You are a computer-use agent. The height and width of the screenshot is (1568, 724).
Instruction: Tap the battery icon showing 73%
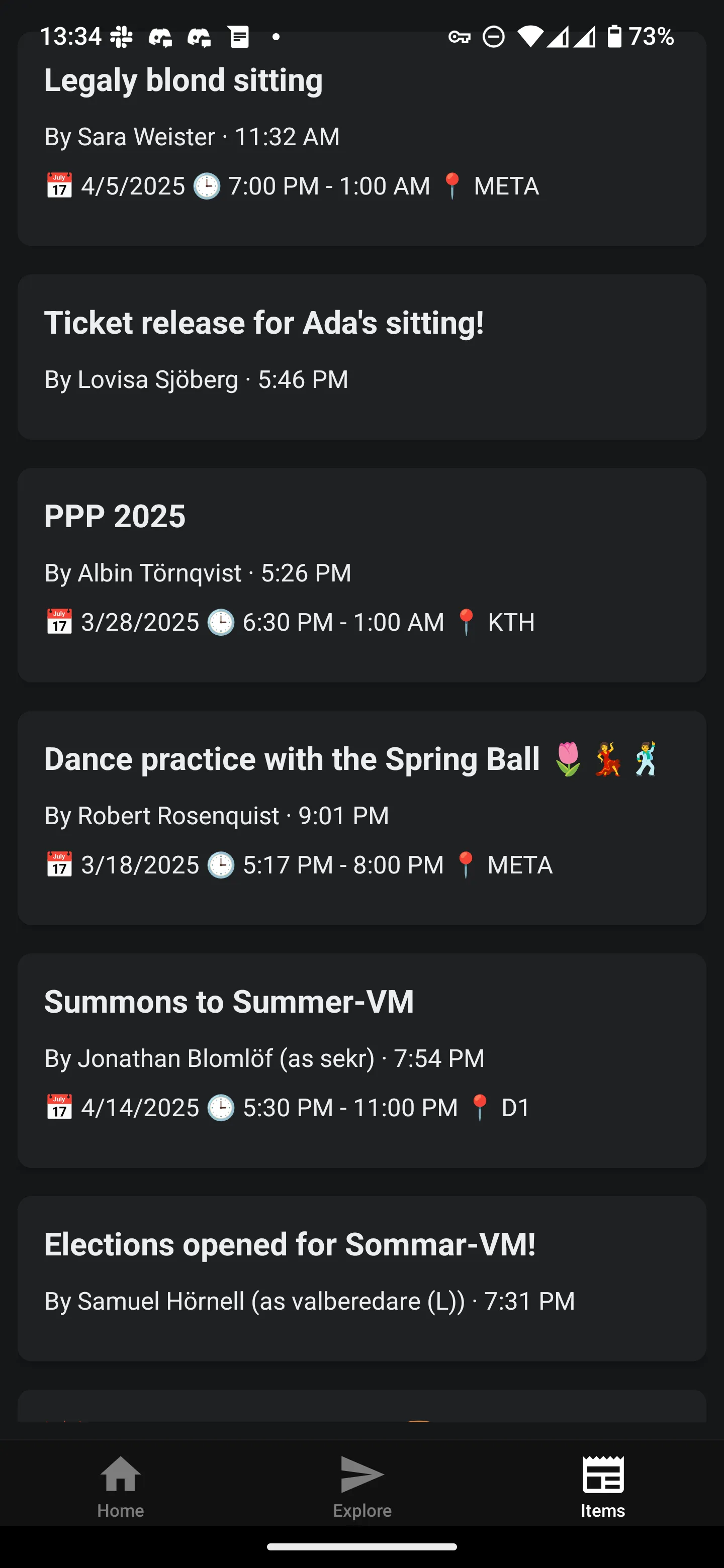coord(614,37)
